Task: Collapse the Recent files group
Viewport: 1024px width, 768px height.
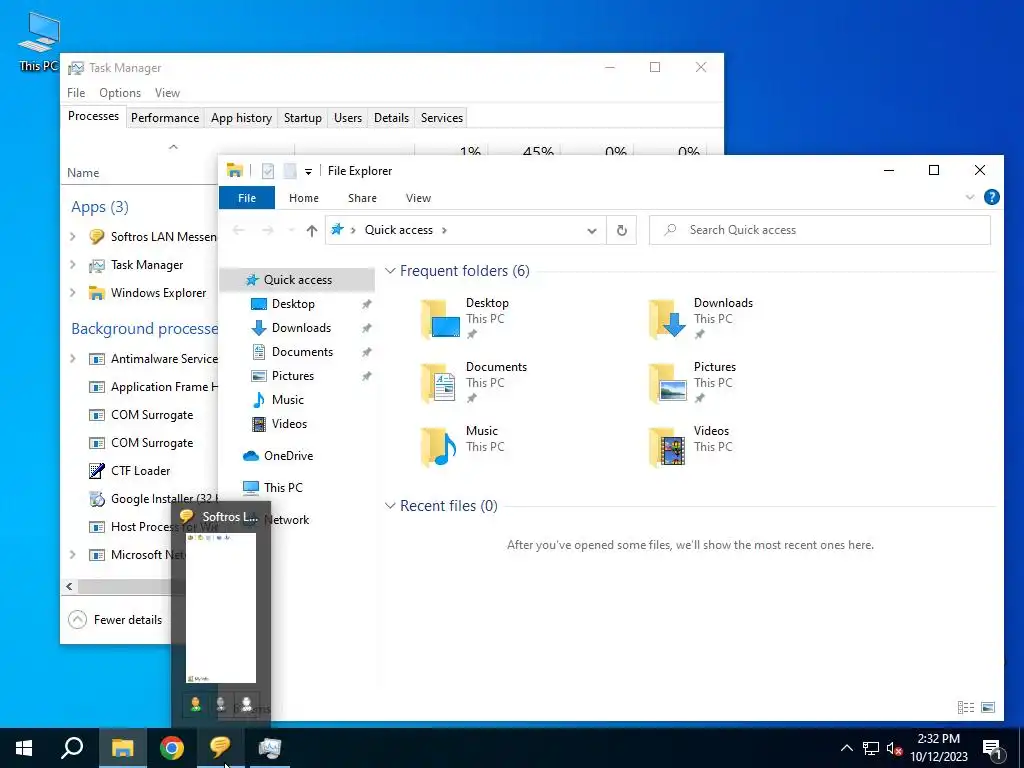Action: pyautogui.click(x=390, y=505)
